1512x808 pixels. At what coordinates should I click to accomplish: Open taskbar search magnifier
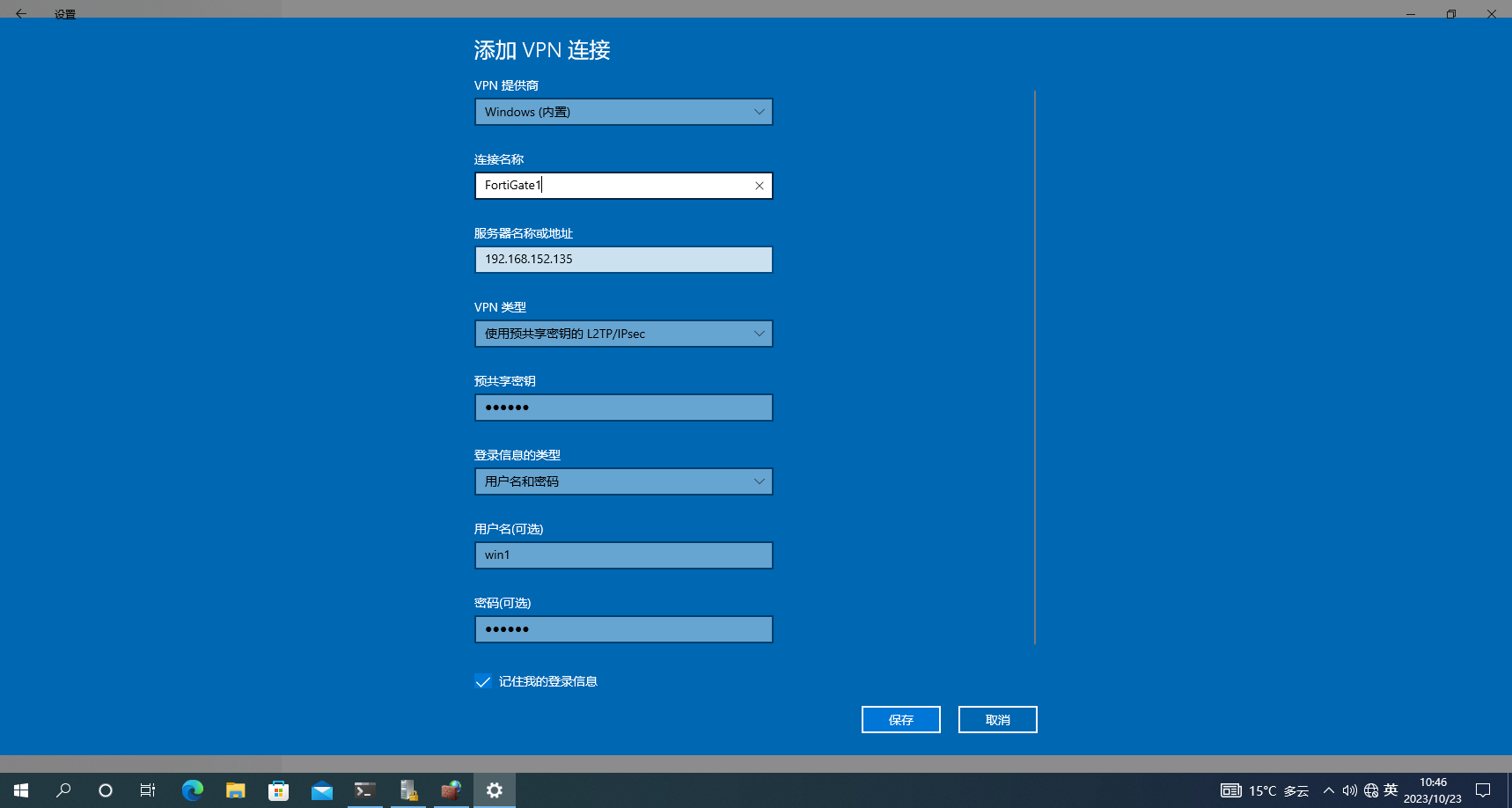point(63,790)
